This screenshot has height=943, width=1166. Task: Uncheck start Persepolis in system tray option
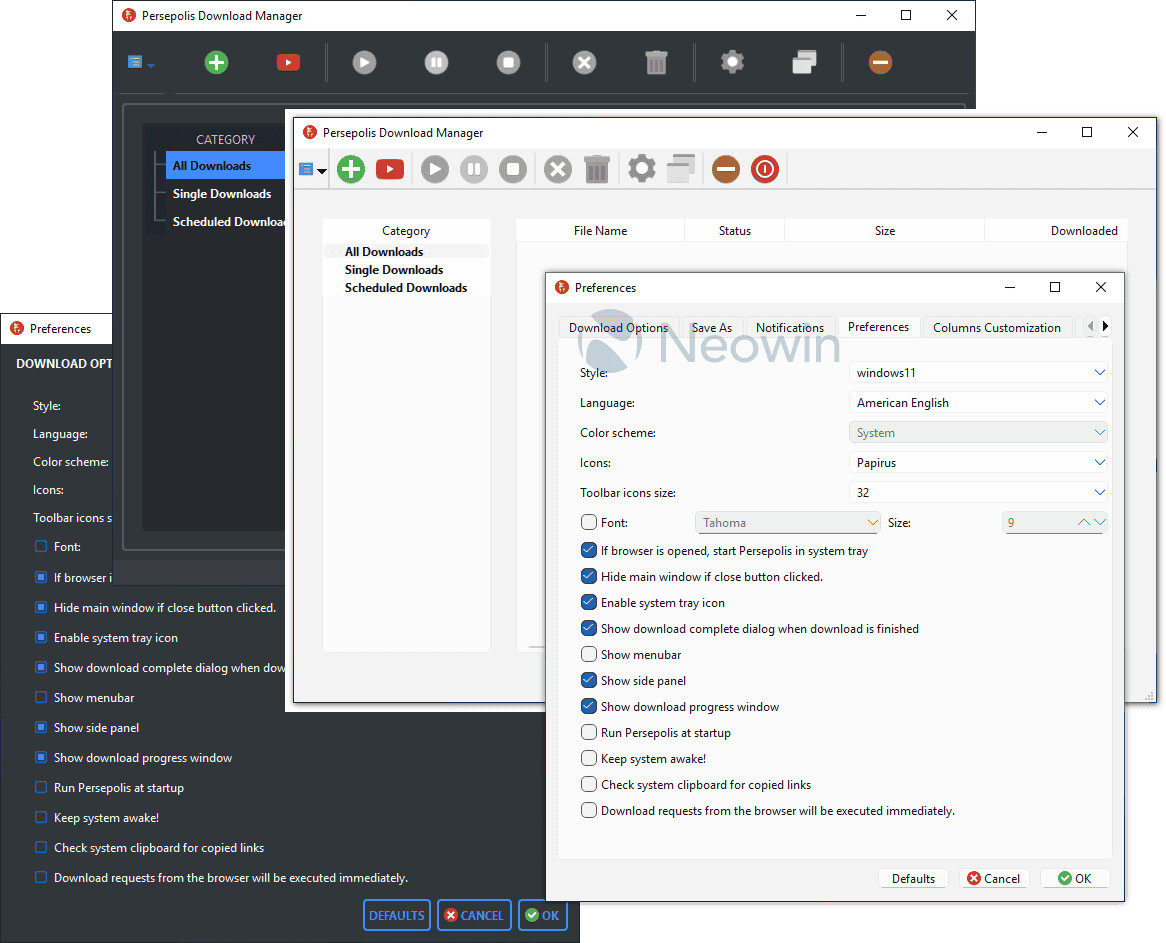[589, 550]
